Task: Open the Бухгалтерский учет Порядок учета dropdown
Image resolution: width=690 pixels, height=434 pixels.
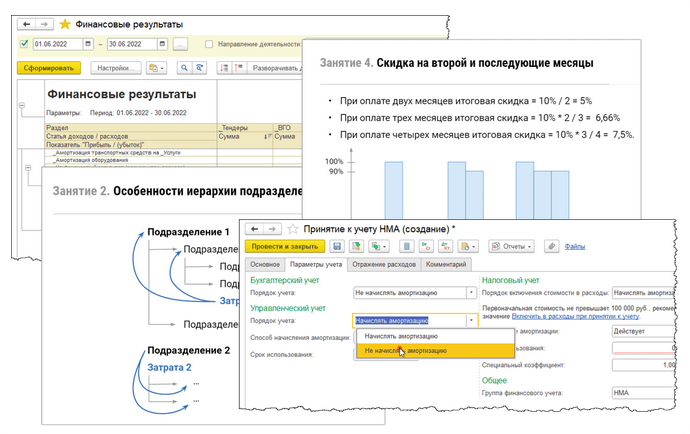Action: pyautogui.click(x=471, y=293)
